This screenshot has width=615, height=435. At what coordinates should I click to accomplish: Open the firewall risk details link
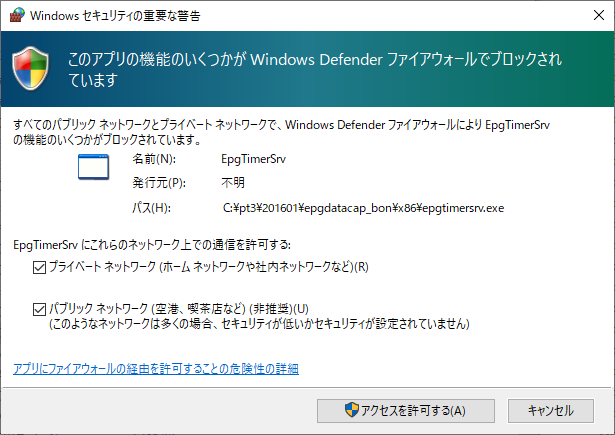(x=156, y=369)
